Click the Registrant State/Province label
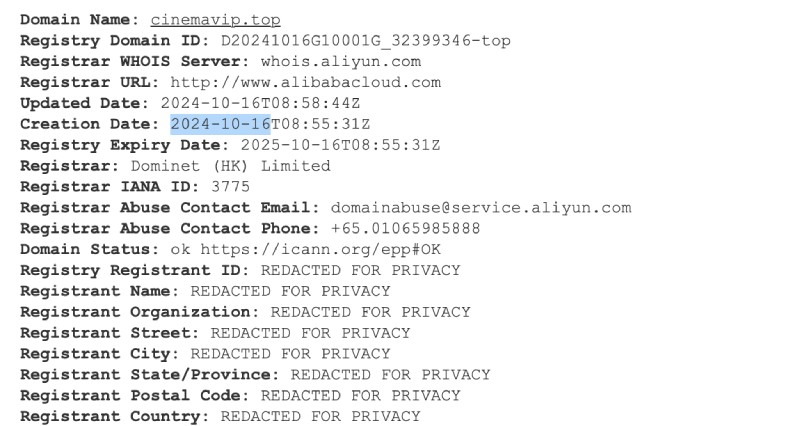 click(149, 375)
